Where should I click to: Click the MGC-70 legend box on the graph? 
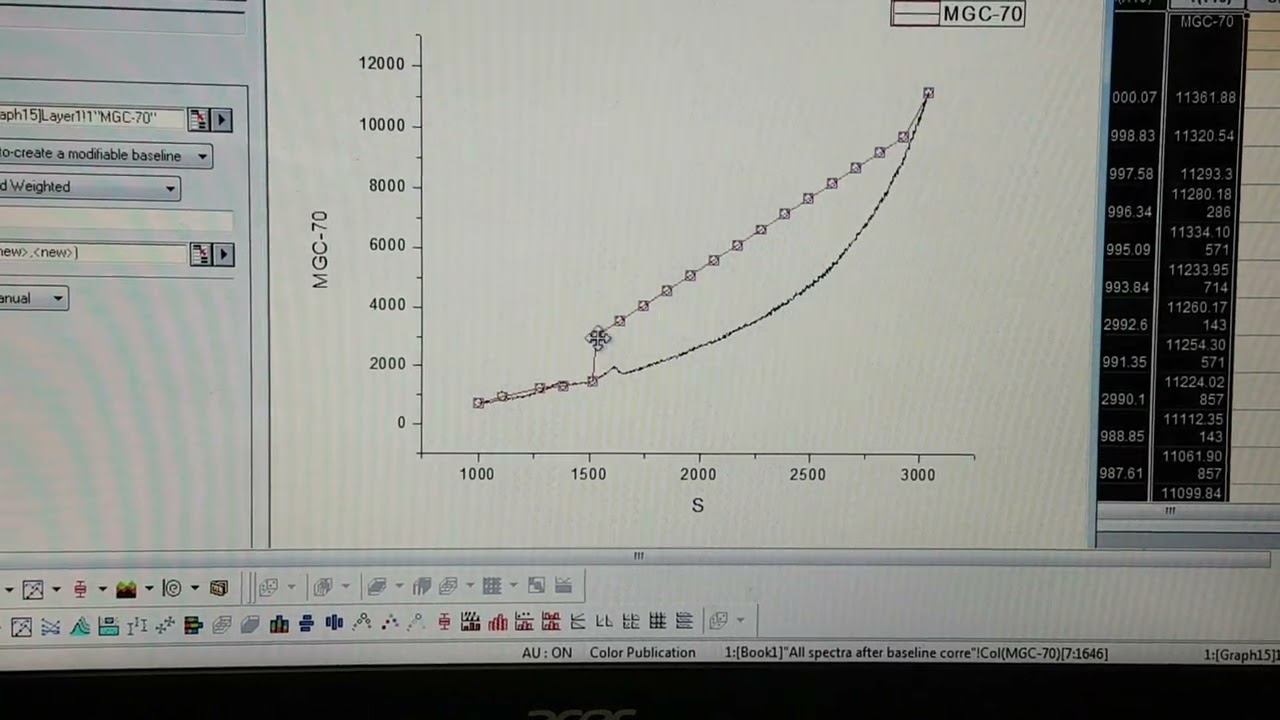(958, 13)
